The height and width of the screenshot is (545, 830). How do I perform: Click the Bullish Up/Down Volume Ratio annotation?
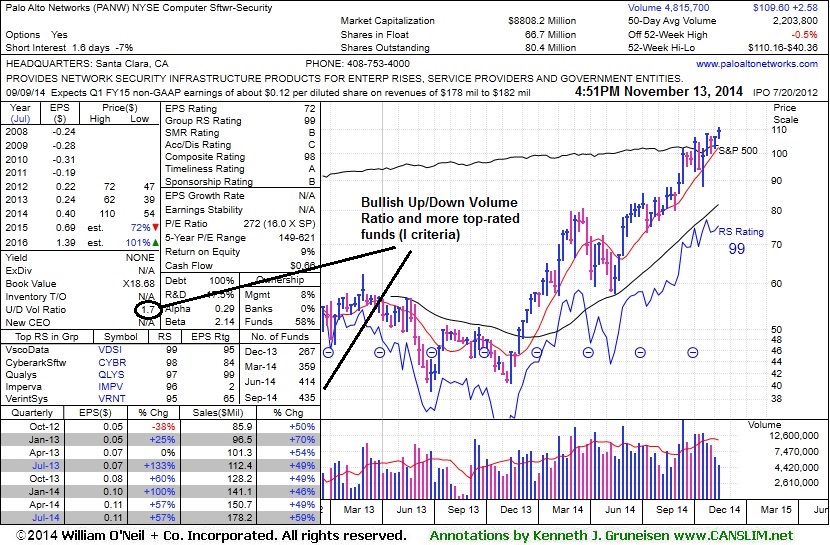click(x=440, y=218)
